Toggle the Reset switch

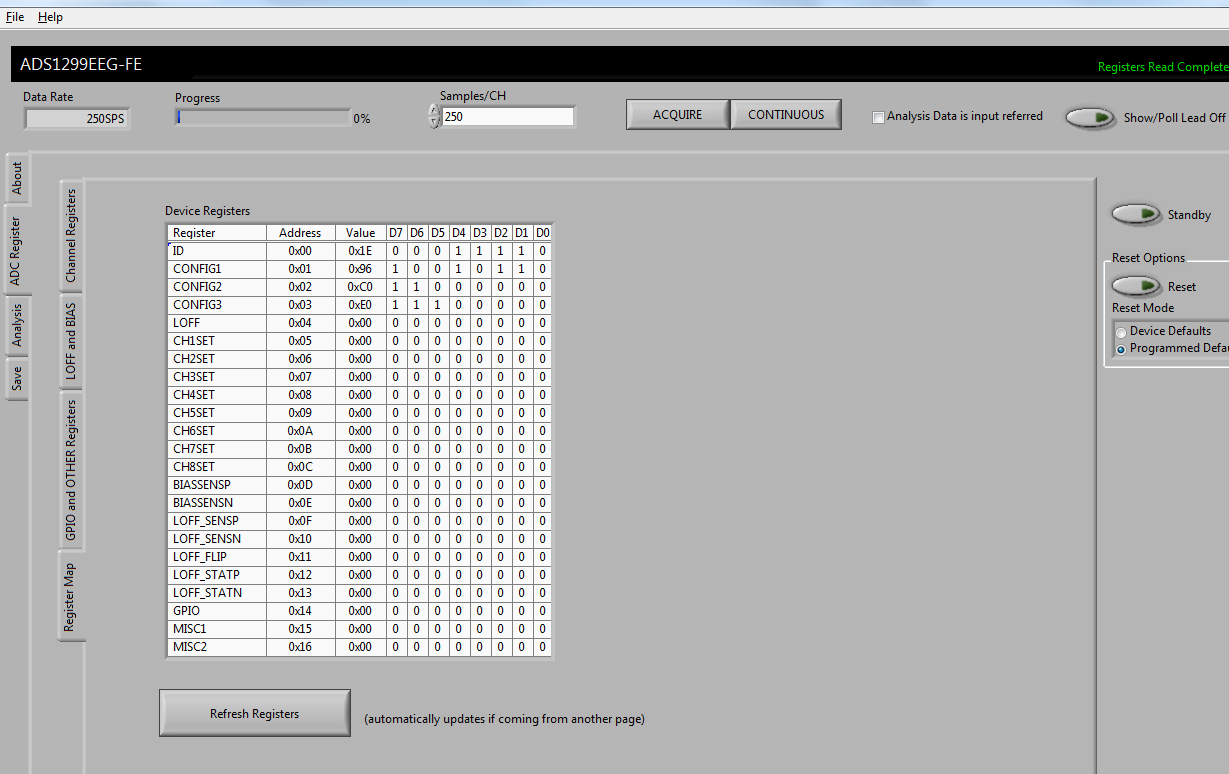[1137, 286]
